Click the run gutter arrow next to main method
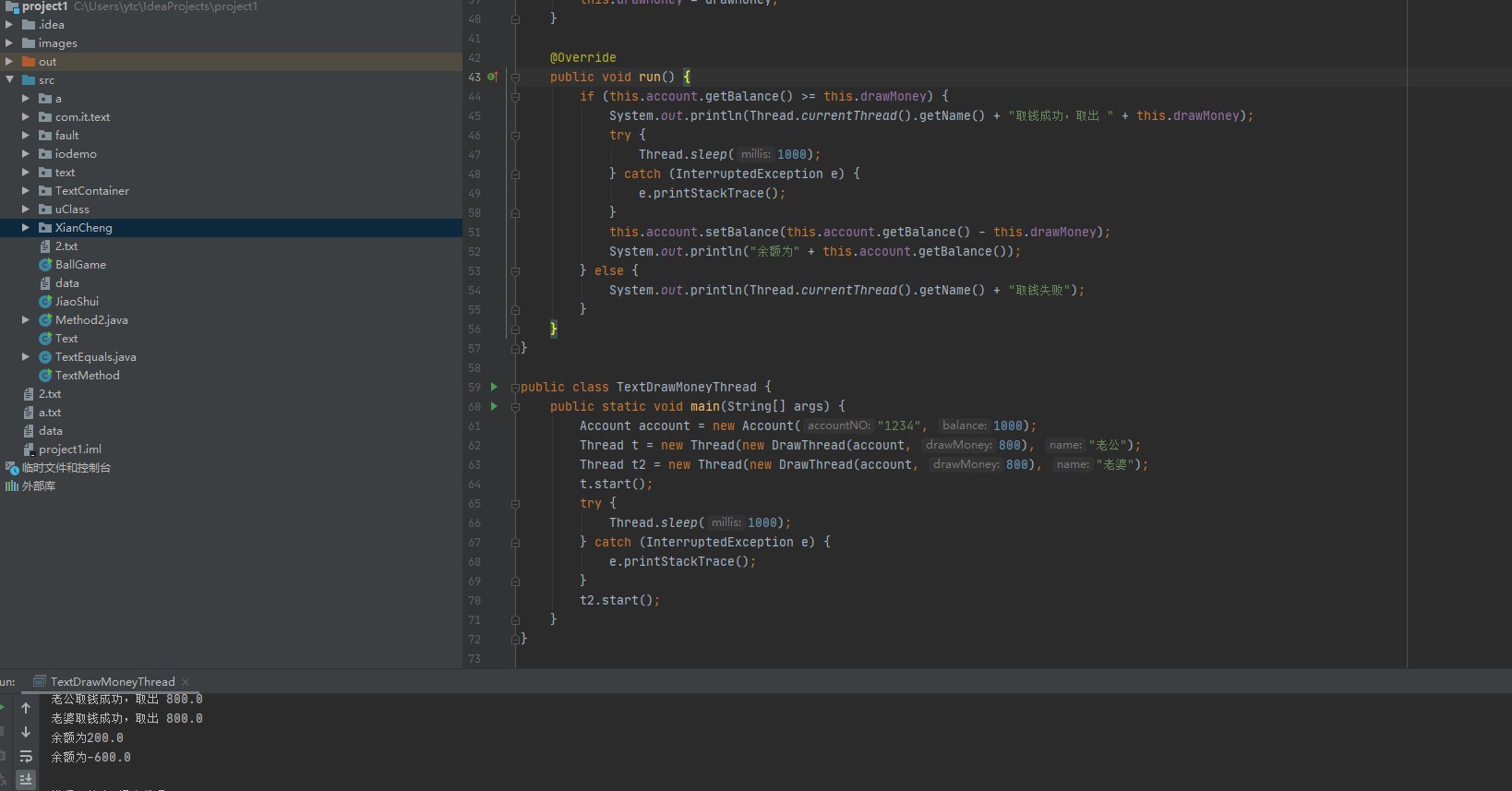Viewport: 1512px width, 791px height. pos(494,406)
